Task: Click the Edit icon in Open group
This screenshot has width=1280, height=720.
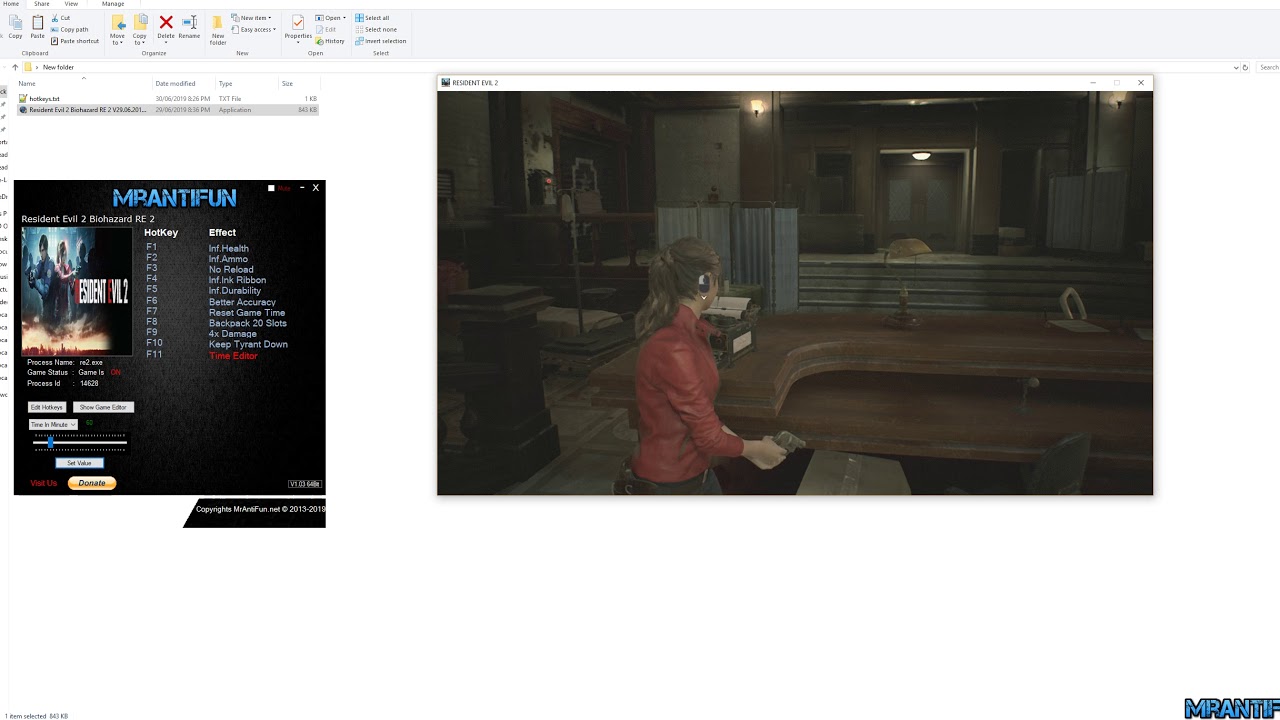Action: click(x=319, y=29)
